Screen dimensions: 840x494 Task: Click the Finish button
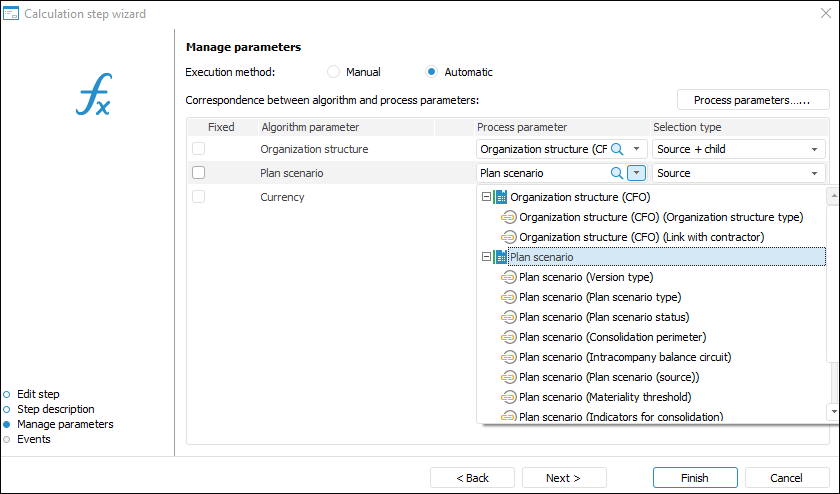pos(695,478)
